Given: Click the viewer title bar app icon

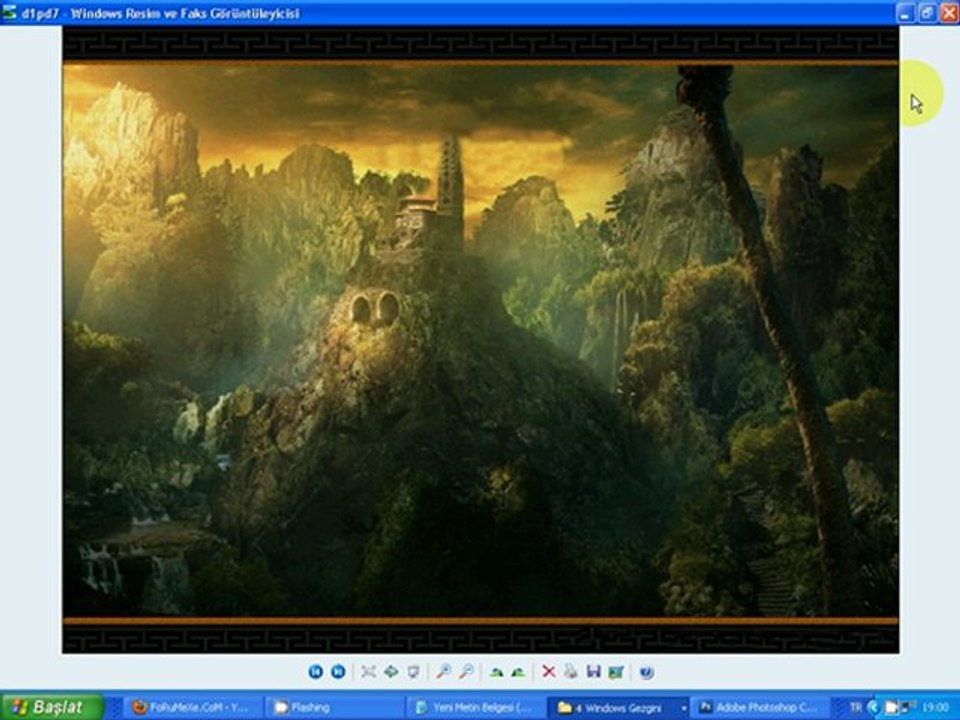Looking at the screenshot, I should pyautogui.click(x=9, y=12).
